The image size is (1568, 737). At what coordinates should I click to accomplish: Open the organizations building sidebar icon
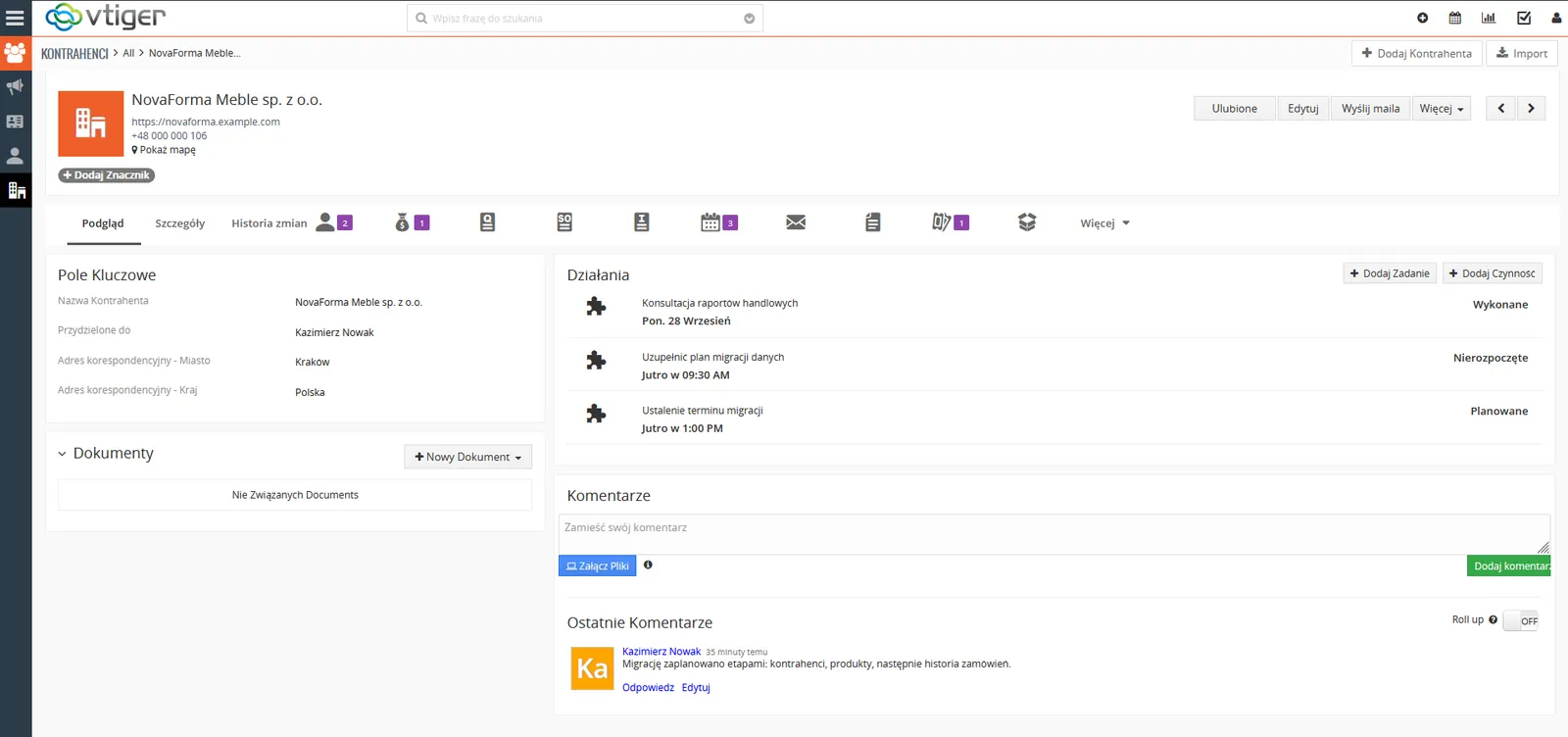16,190
